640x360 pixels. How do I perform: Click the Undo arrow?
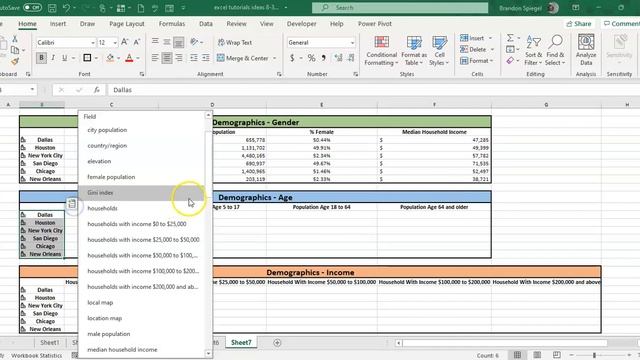click(66, 8)
